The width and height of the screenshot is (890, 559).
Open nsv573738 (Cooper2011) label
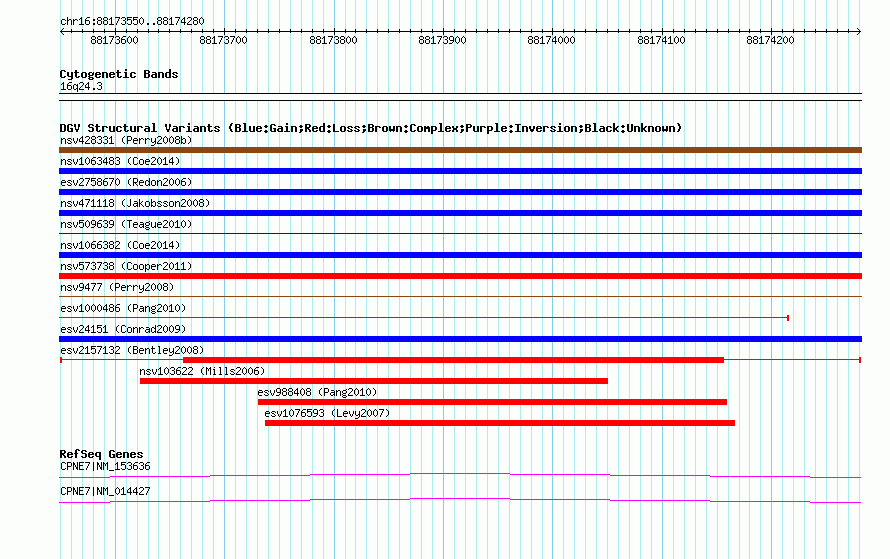(x=126, y=266)
